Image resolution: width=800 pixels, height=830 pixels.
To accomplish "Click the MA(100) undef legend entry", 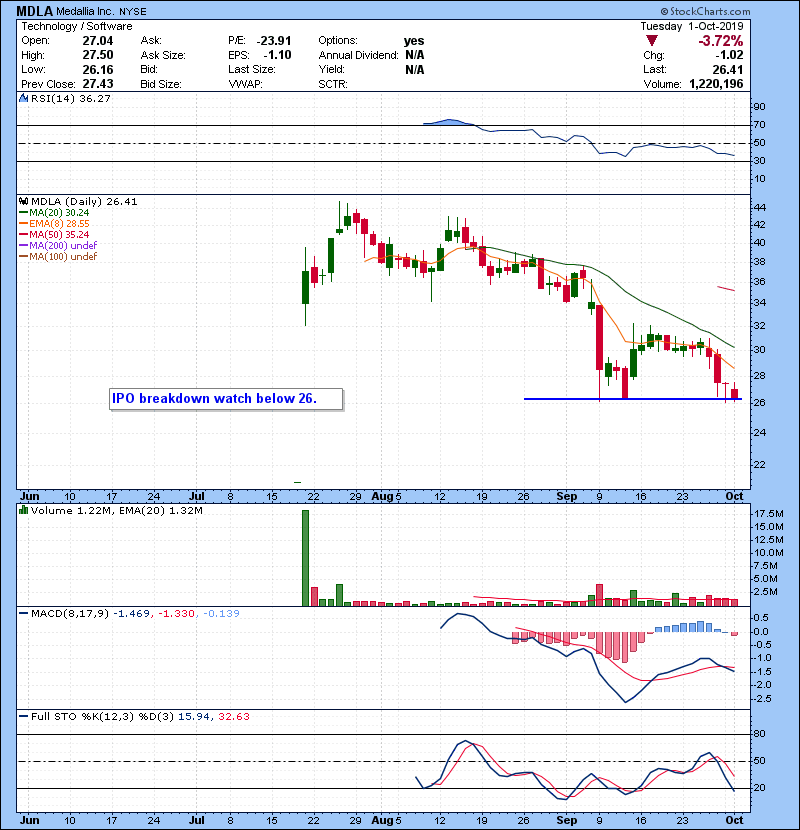I will click(x=58, y=257).
